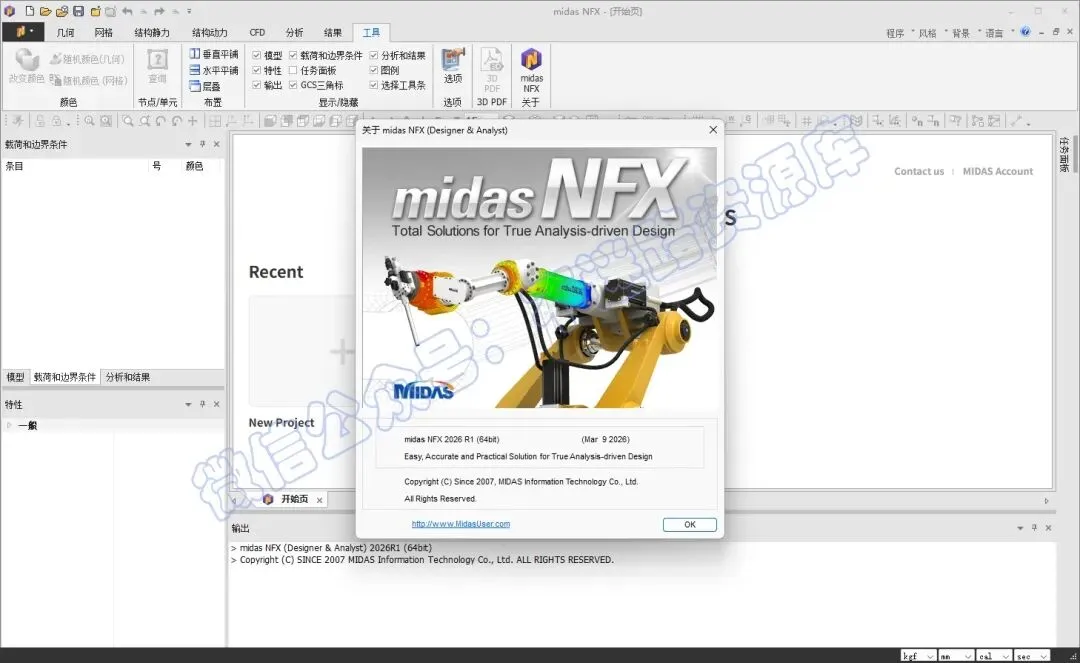Click 随机颜色(网格) random mesh color
This screenshot has width=1080, height=663.
(x=89, y=80)
